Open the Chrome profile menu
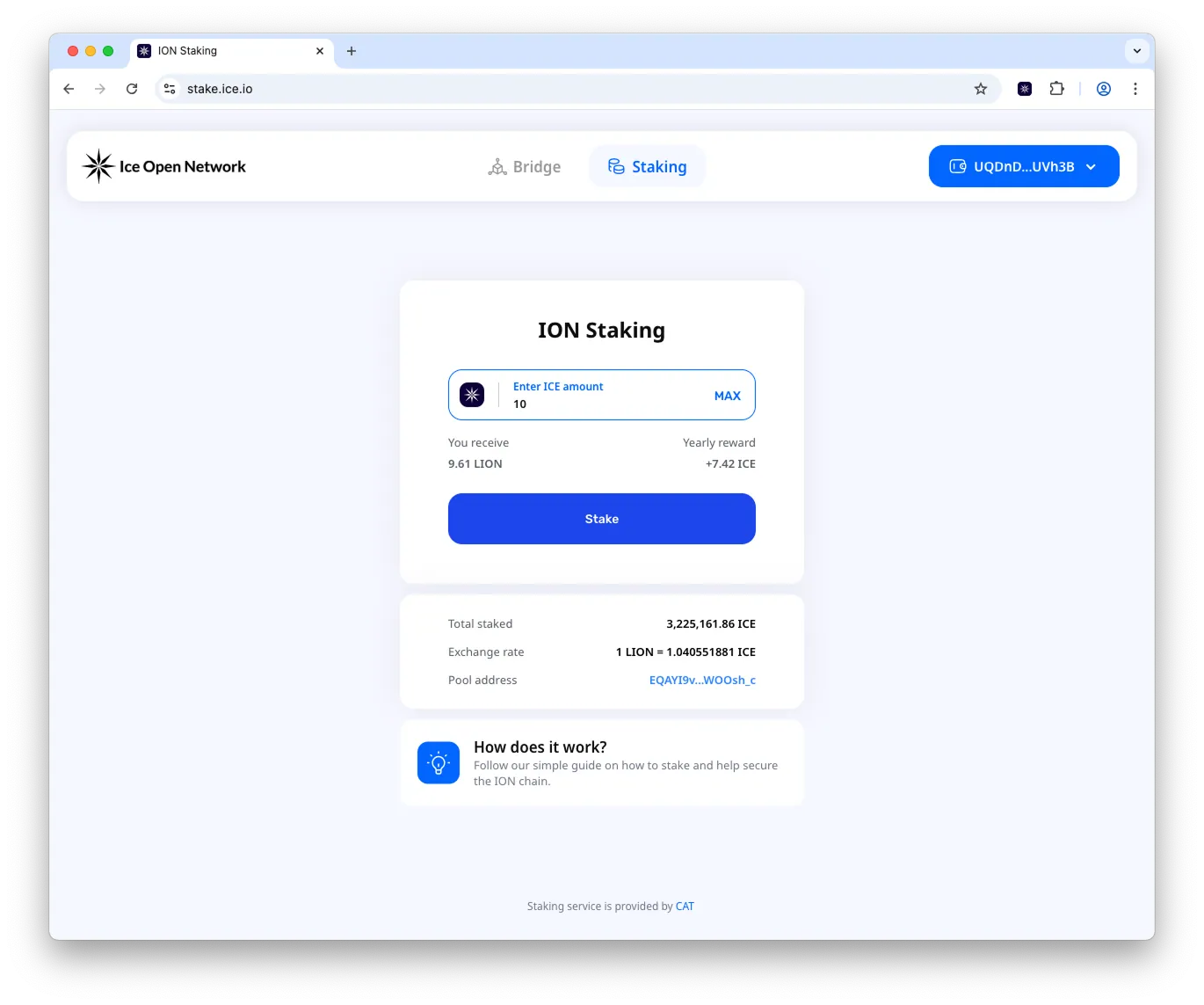 [1104, 89]
